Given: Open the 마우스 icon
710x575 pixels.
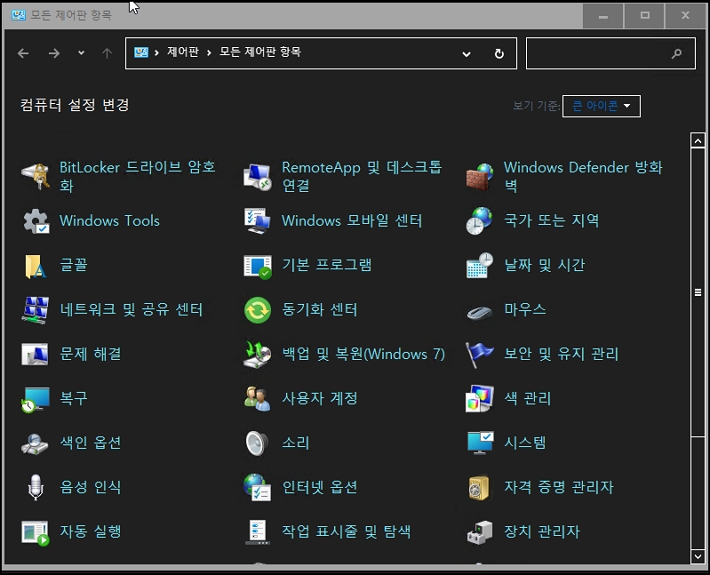Looking at the screenshot, I should pos(480,312).
